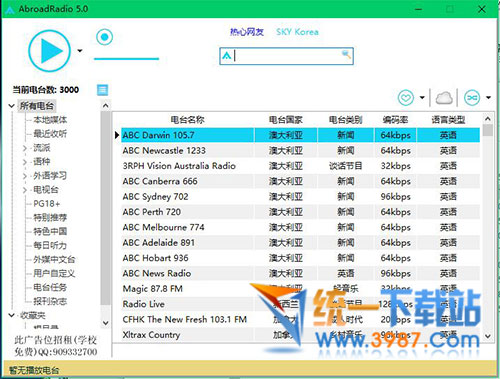Click the AbroadRadio logo icon in search box
The height and width of the screenshot is (379, 500).
[x=227, y=56]
